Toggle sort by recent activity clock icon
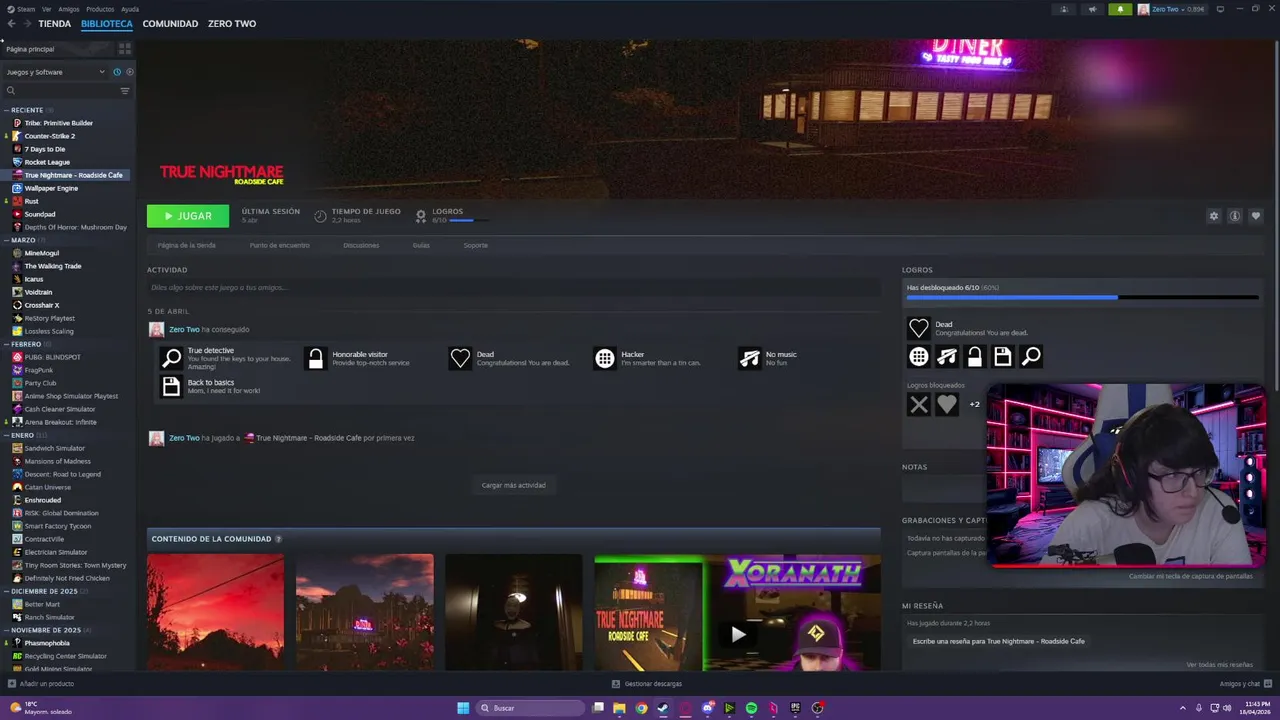The height and width of the screenshot is (720, 1280). (117, 72)
